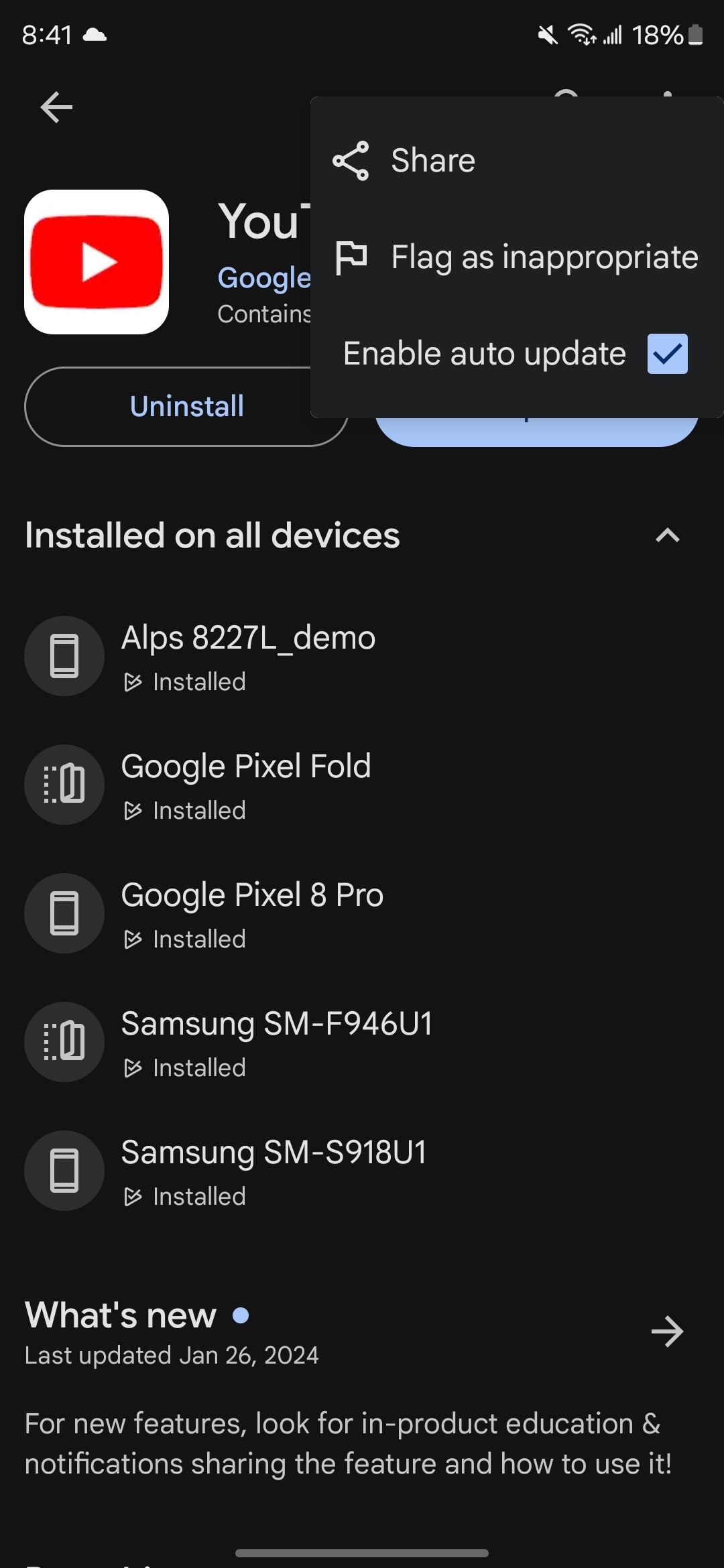The image size is (724, 1568).
Task: Tap the What's new heading
Action: 121,1315
